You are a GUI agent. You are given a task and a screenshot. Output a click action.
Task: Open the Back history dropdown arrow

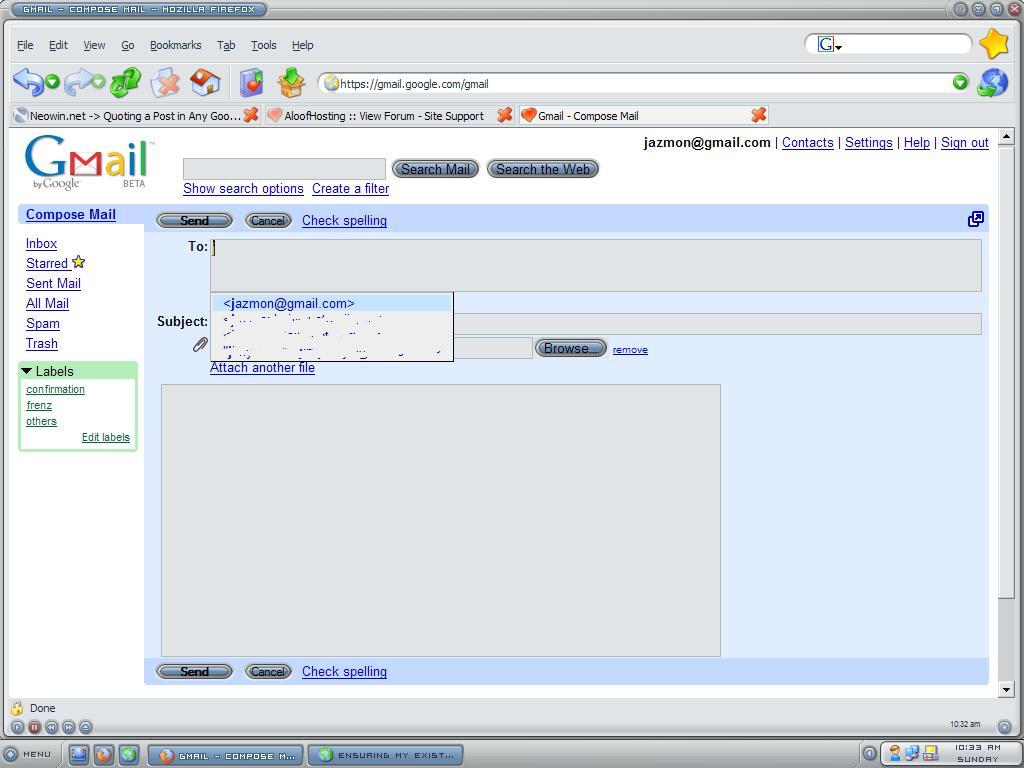point(52,82)
